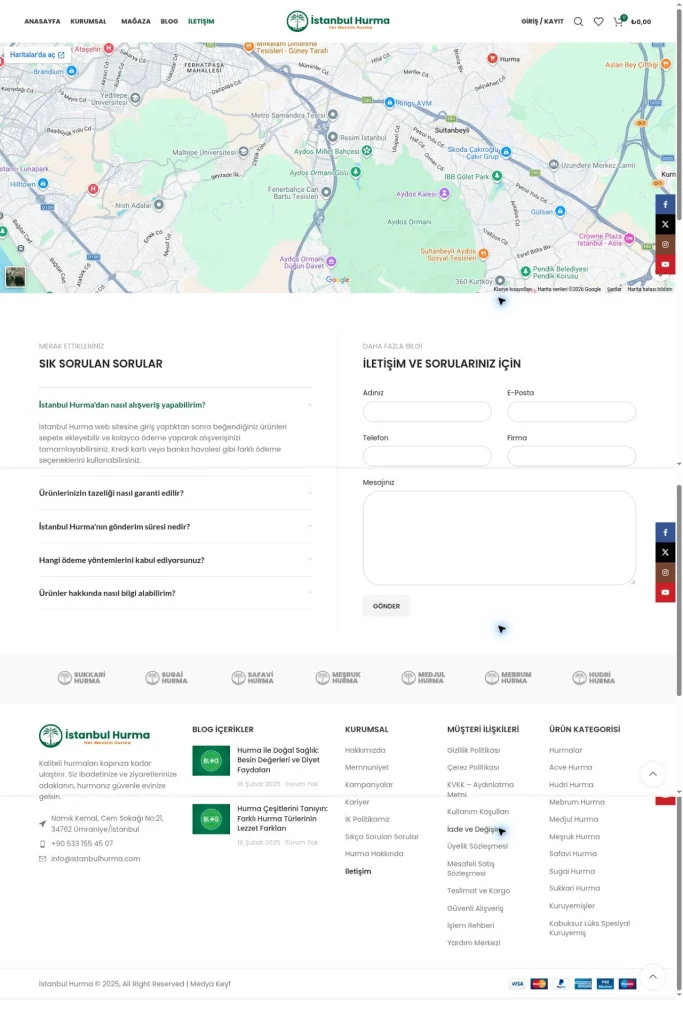Focus the Firma input field

point(571,456)
